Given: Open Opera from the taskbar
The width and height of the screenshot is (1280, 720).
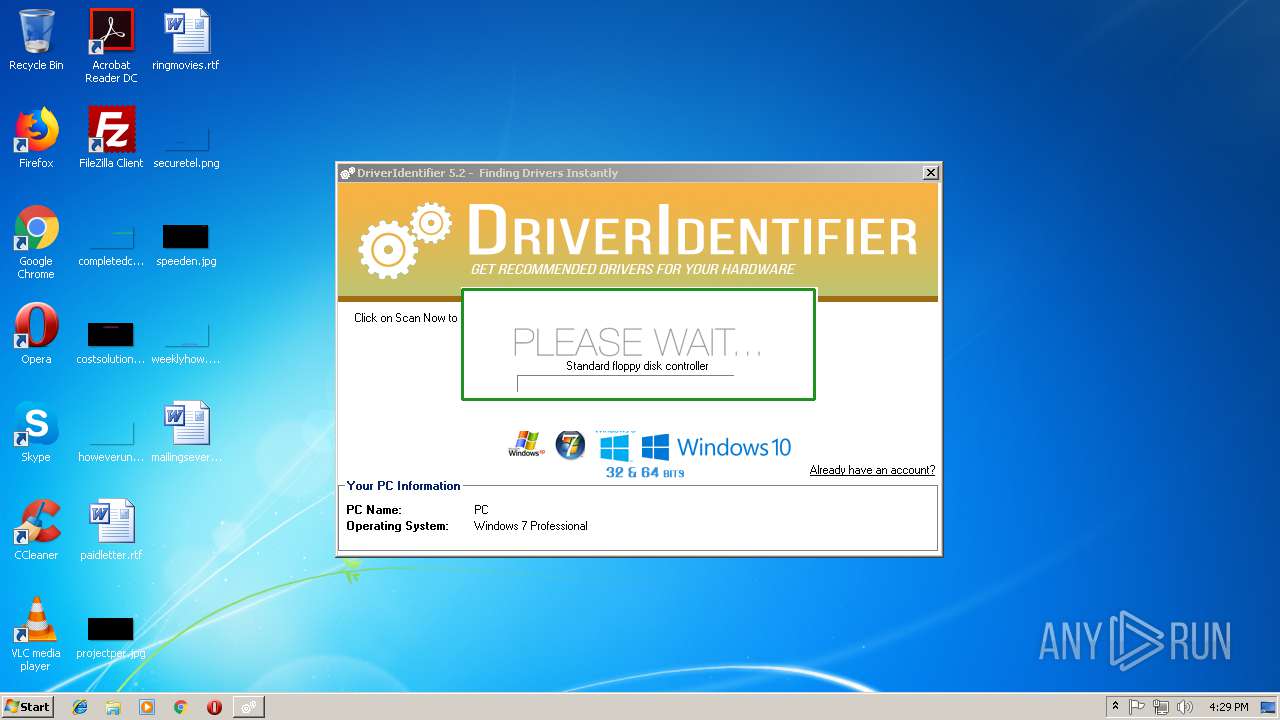Looking at the screenshot, I should [214, 707].
